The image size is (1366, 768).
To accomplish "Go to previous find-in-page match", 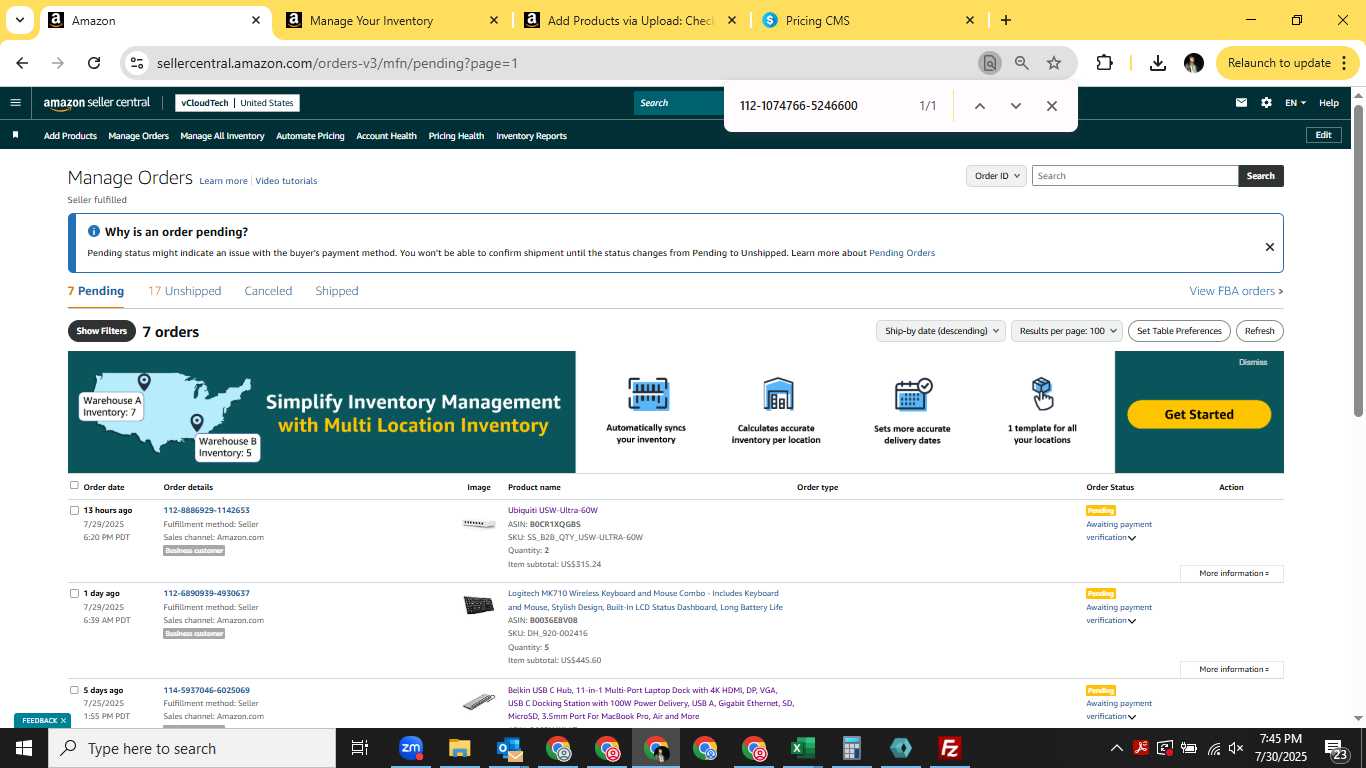I will pos(980,106).
